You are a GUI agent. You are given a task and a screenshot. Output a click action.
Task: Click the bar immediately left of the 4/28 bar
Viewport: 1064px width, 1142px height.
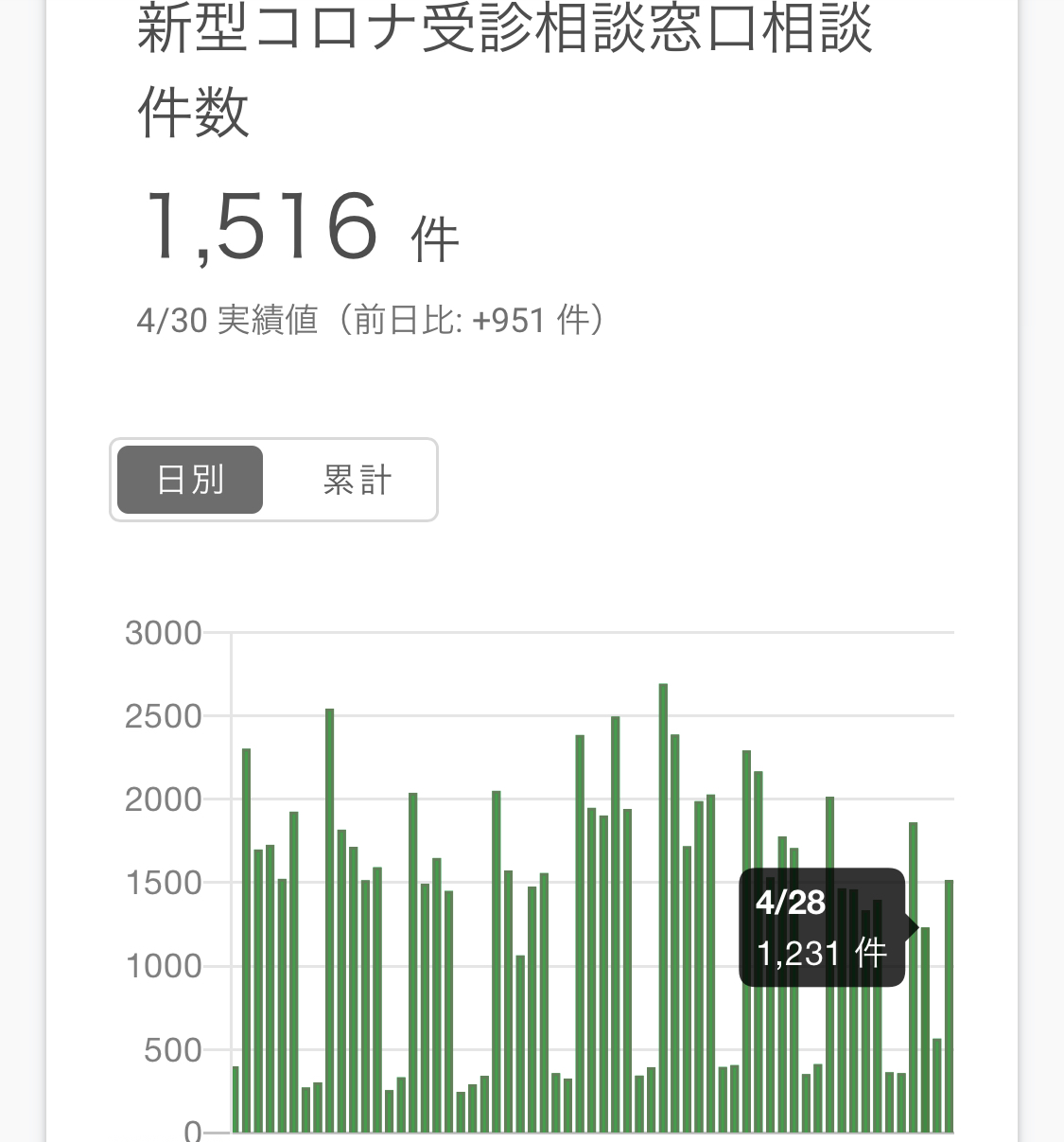point(914,976)
